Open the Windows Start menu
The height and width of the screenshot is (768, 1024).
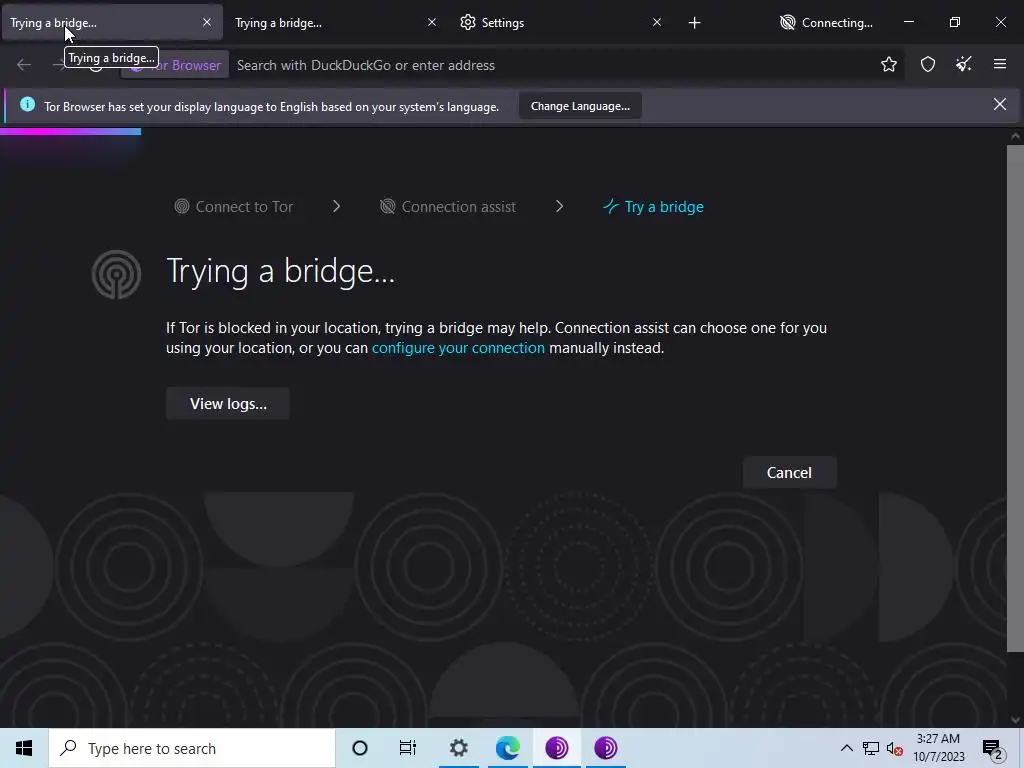coord(24,748)
